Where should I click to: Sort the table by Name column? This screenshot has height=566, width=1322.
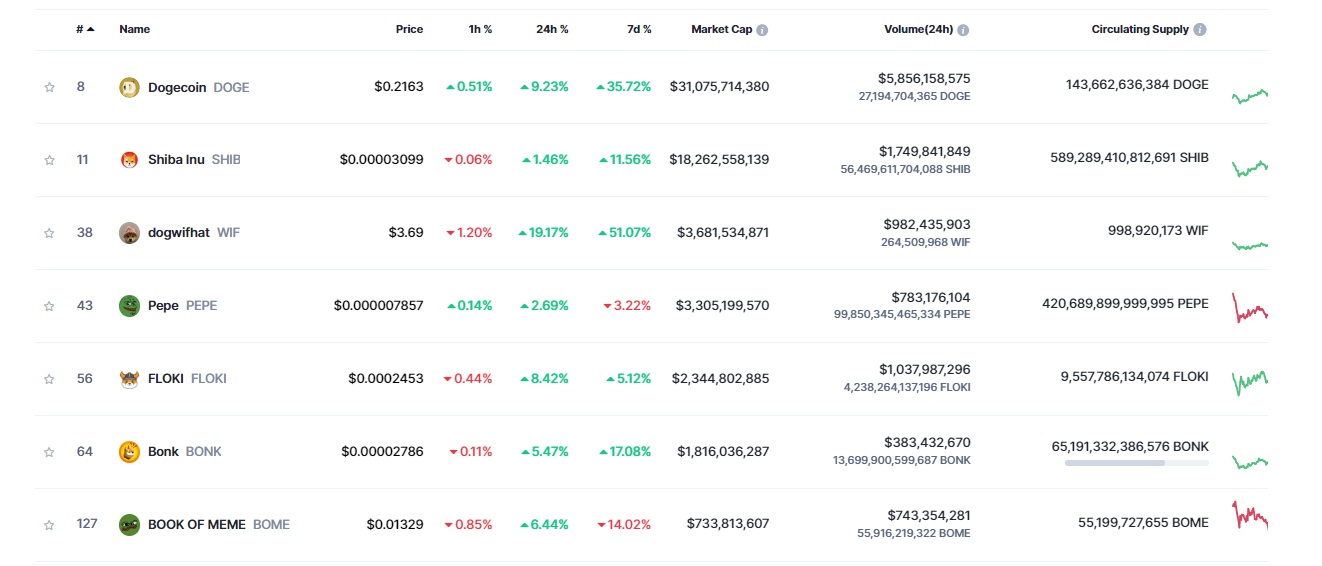134,29
